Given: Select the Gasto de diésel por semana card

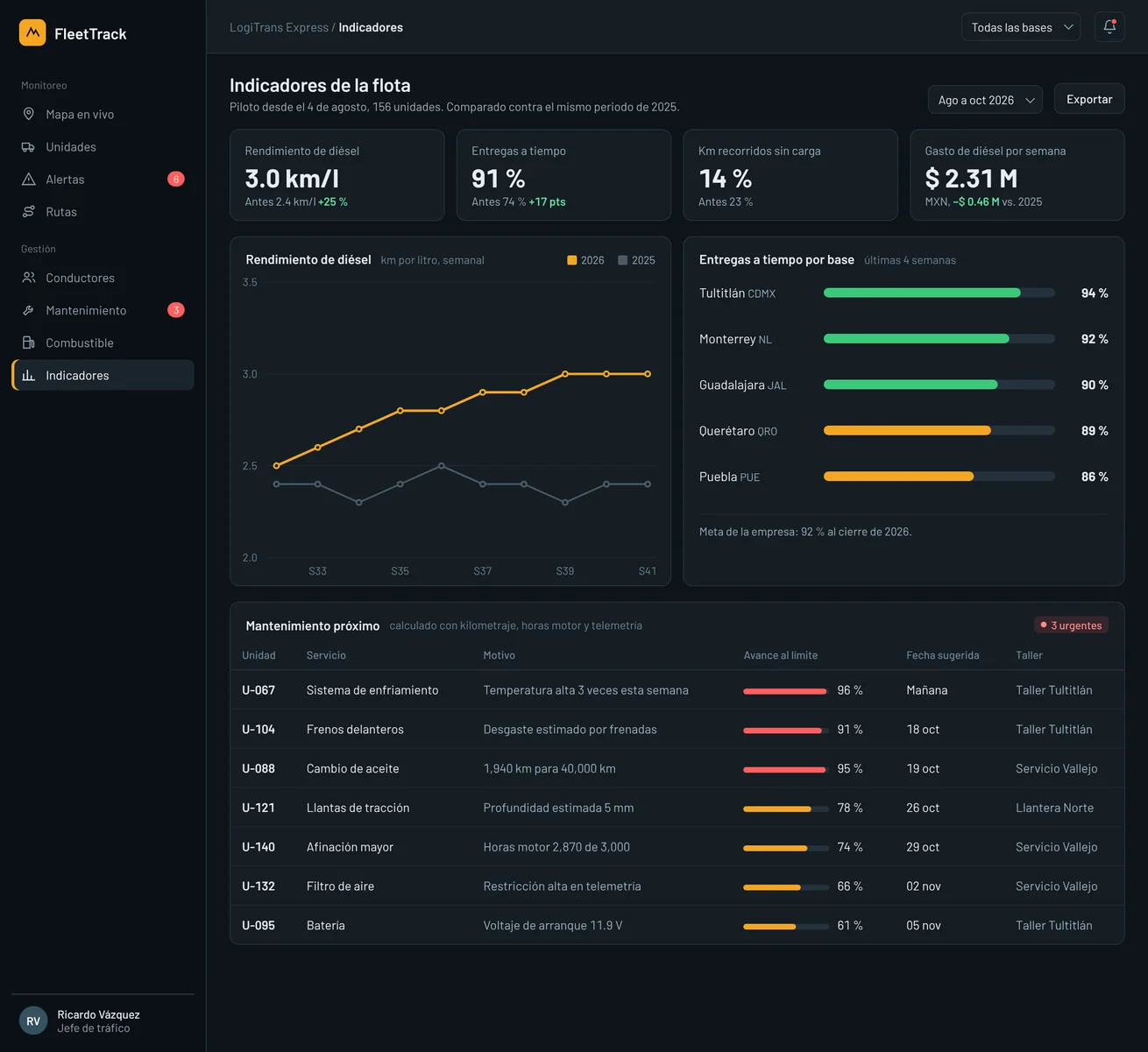Looking at the screenshot, I should click(1017, 175).
